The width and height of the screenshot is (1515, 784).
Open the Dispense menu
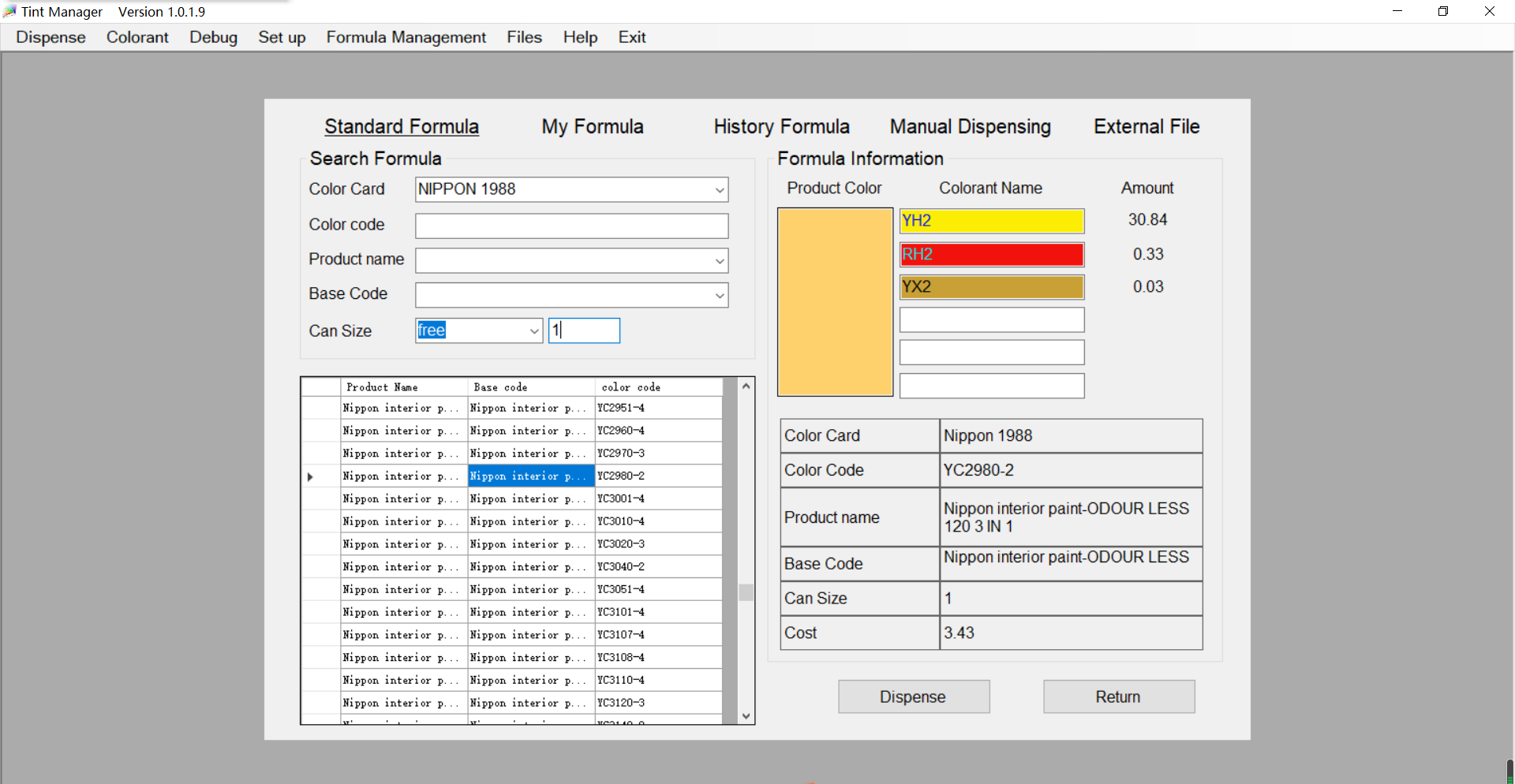coord(50,37)
